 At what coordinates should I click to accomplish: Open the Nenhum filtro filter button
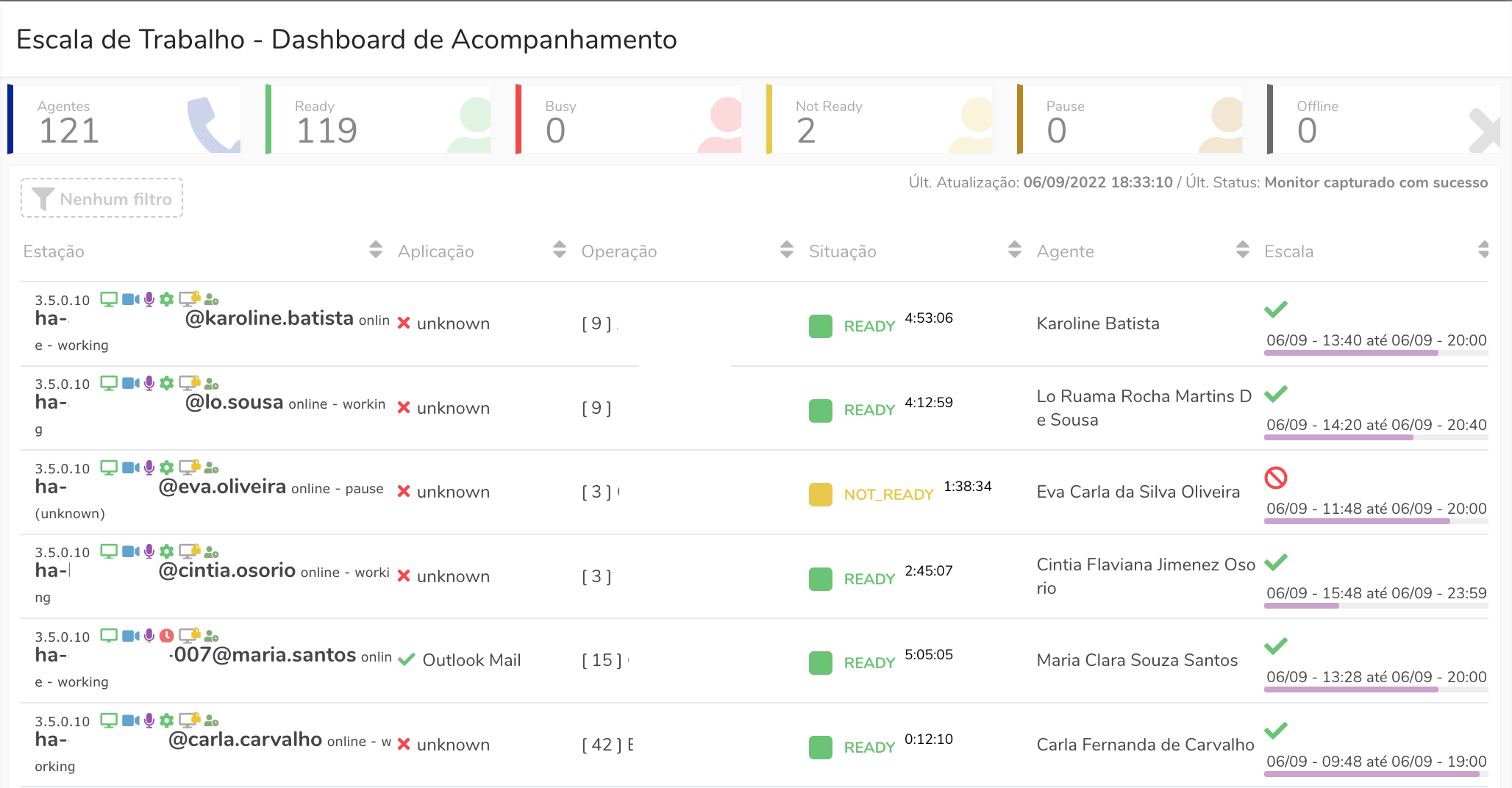(x=102, y=198)
